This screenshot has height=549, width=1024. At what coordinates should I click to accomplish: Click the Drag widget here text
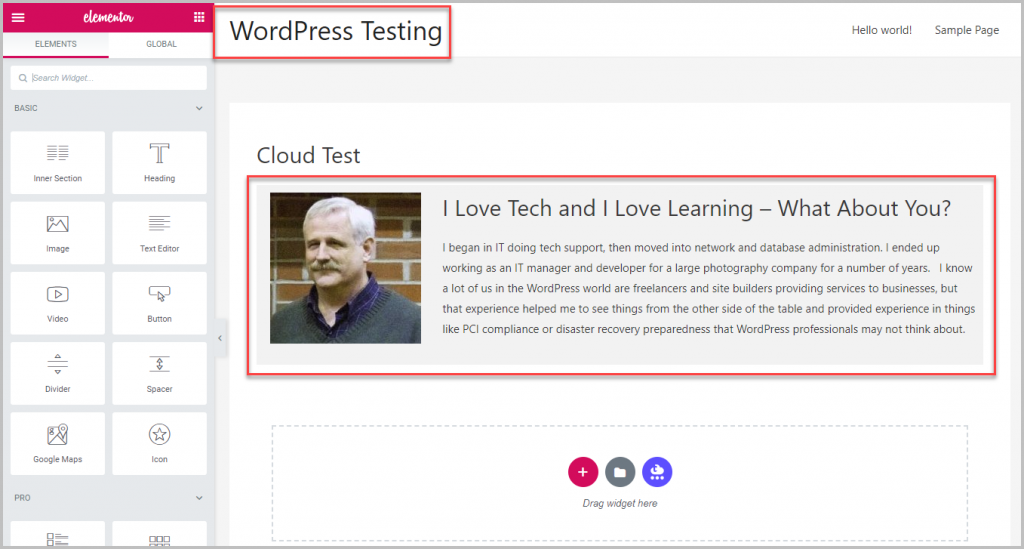pyautogui.click(x=620, y=503)
